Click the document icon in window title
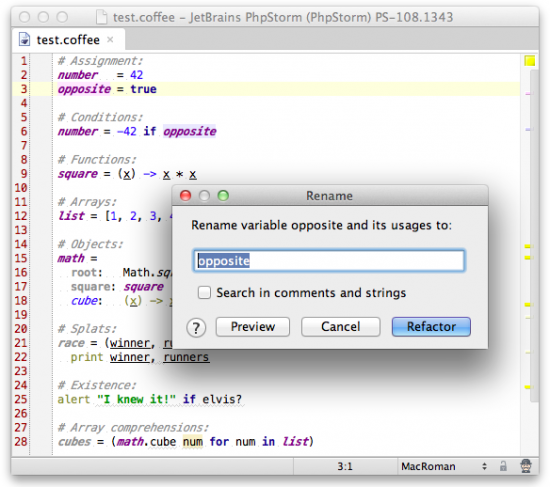This screenshot has height=487, width=550. [101, 17]
